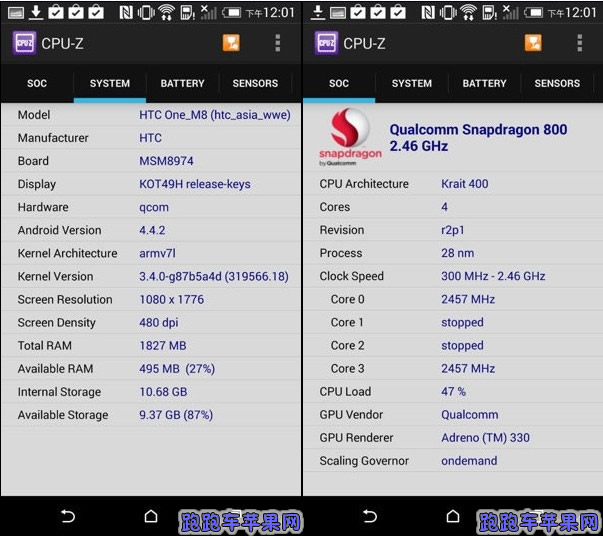Tap the Home navigation button in right screen
This screenshot has height=536, width=603.
(453, 516)
